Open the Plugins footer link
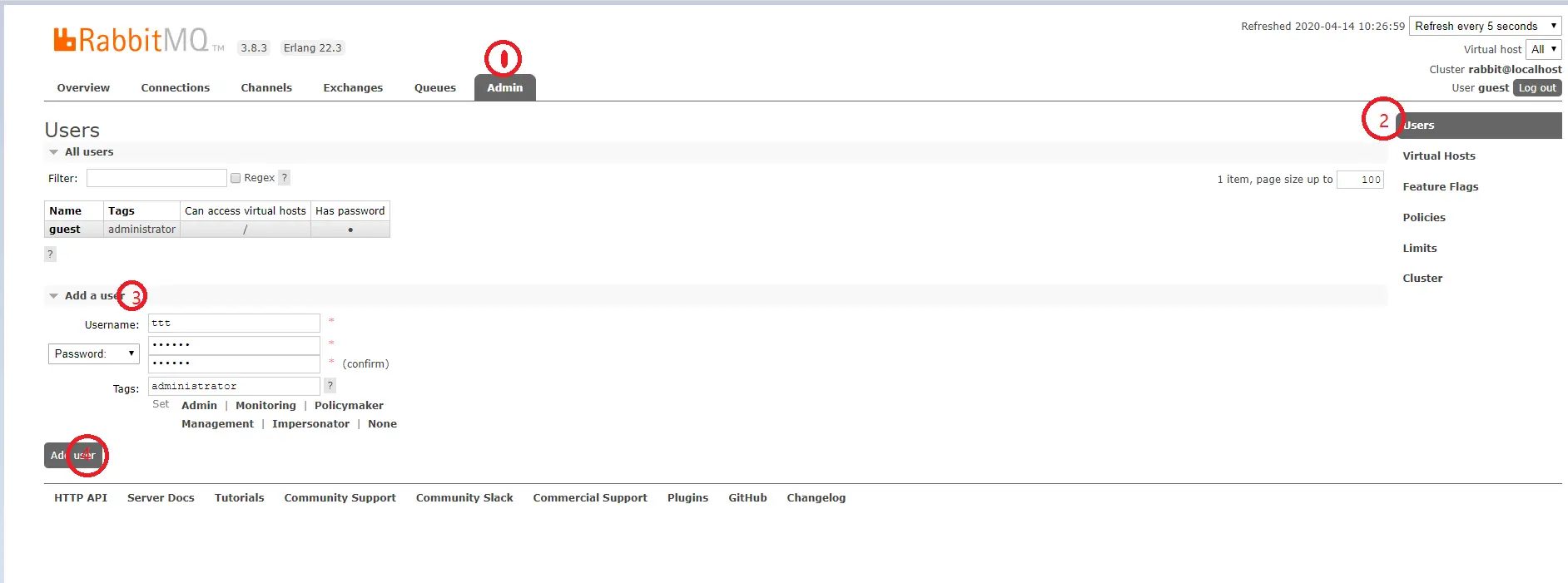Screen dimensions: 1568x583 [x=687, y=497]
